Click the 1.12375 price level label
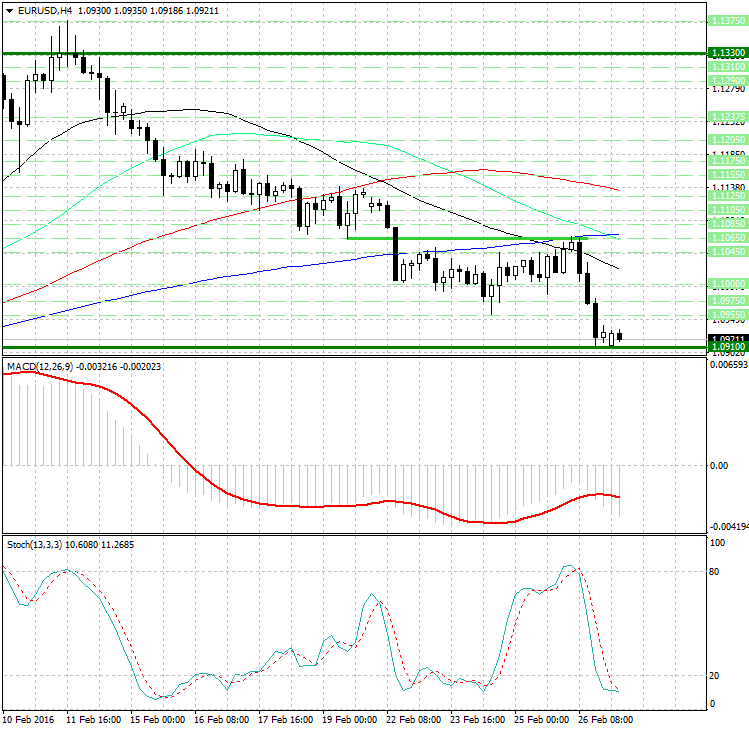 pyautogui.click(x=728, y=117)
